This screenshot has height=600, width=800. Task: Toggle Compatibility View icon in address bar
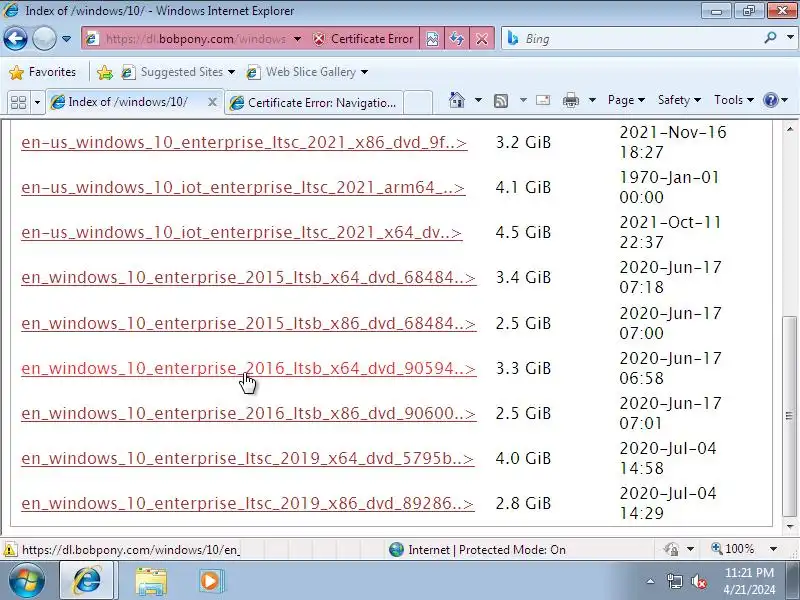pyautogui.click(x=432, y=39)
